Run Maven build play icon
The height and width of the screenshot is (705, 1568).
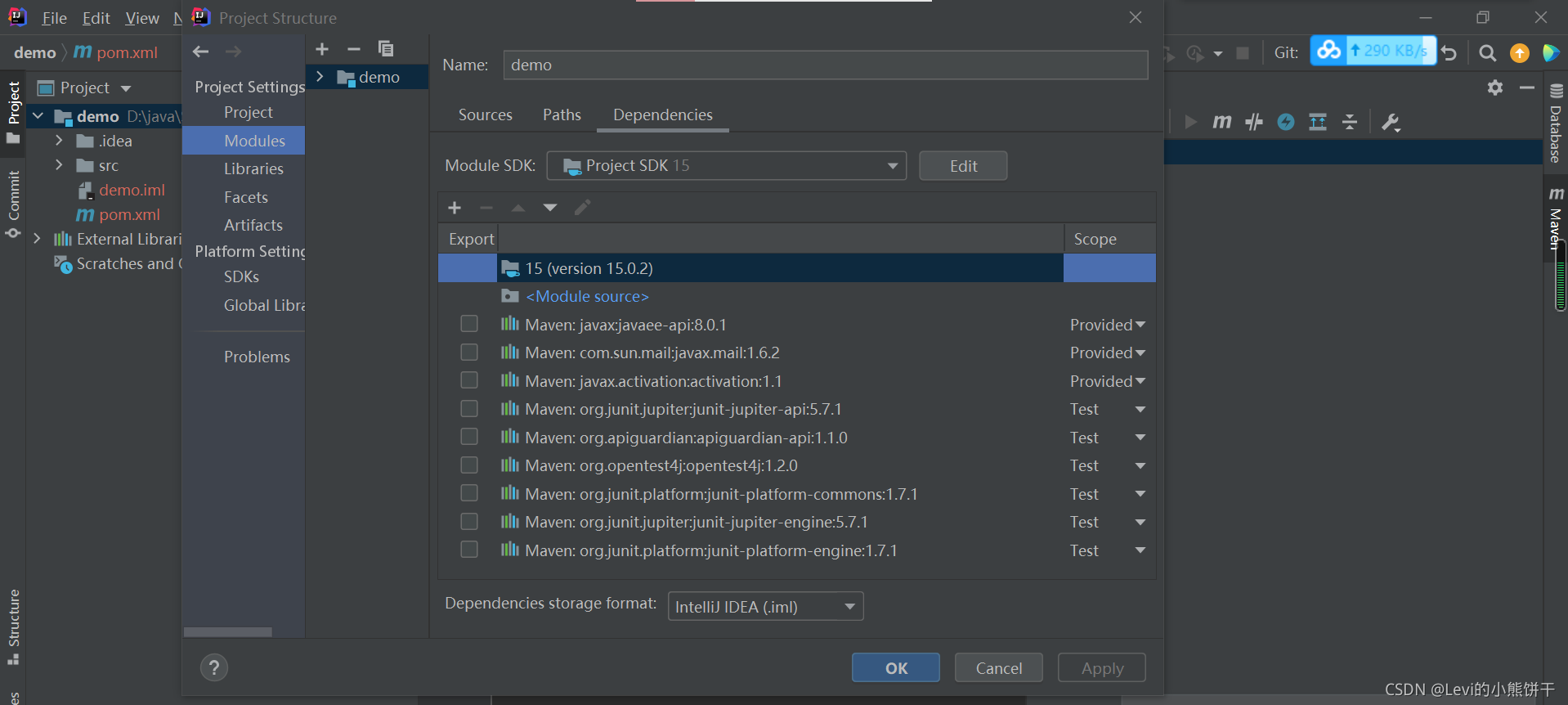pos(1190,122)
